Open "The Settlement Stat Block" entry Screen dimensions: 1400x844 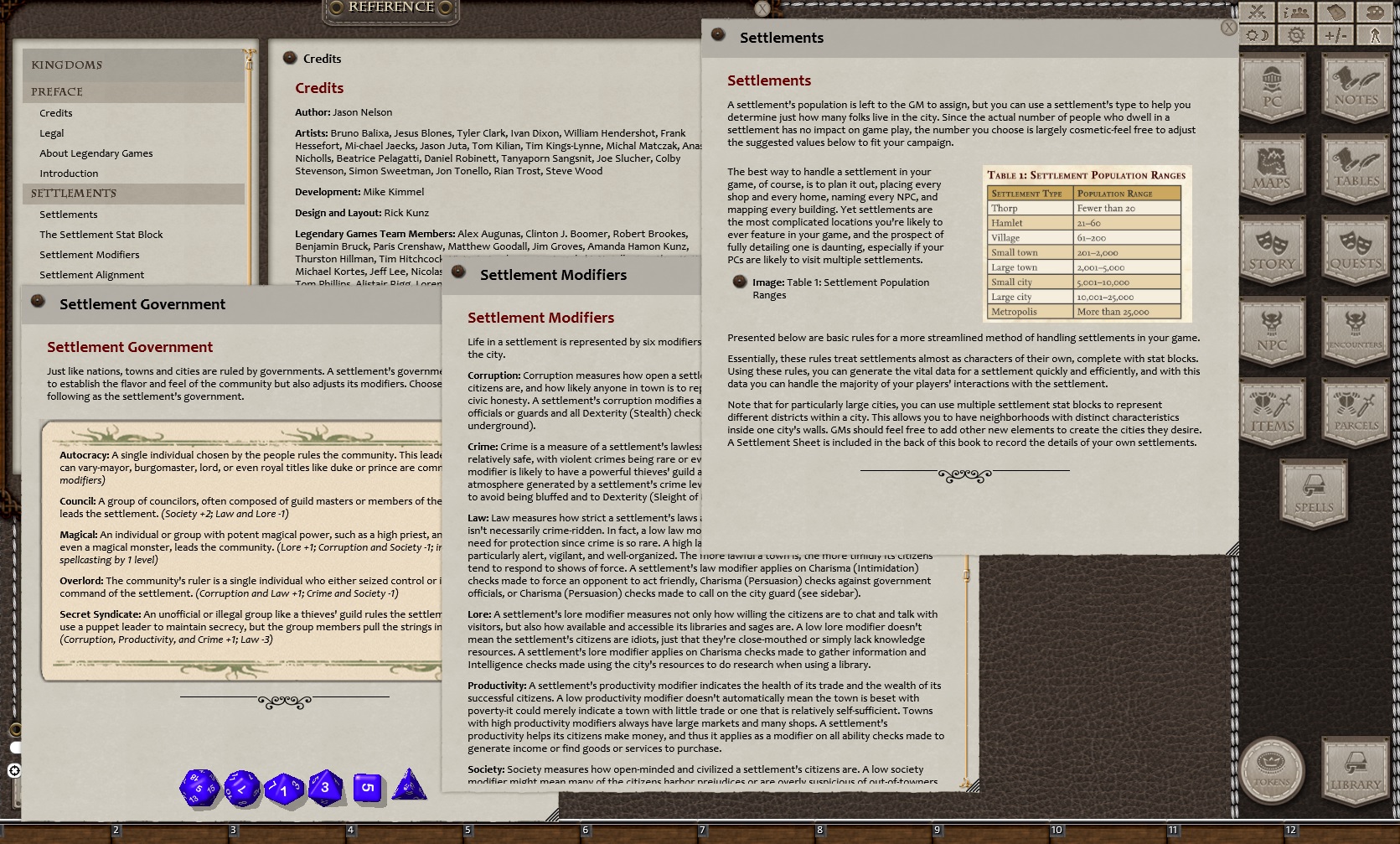[x=101, y=234]
